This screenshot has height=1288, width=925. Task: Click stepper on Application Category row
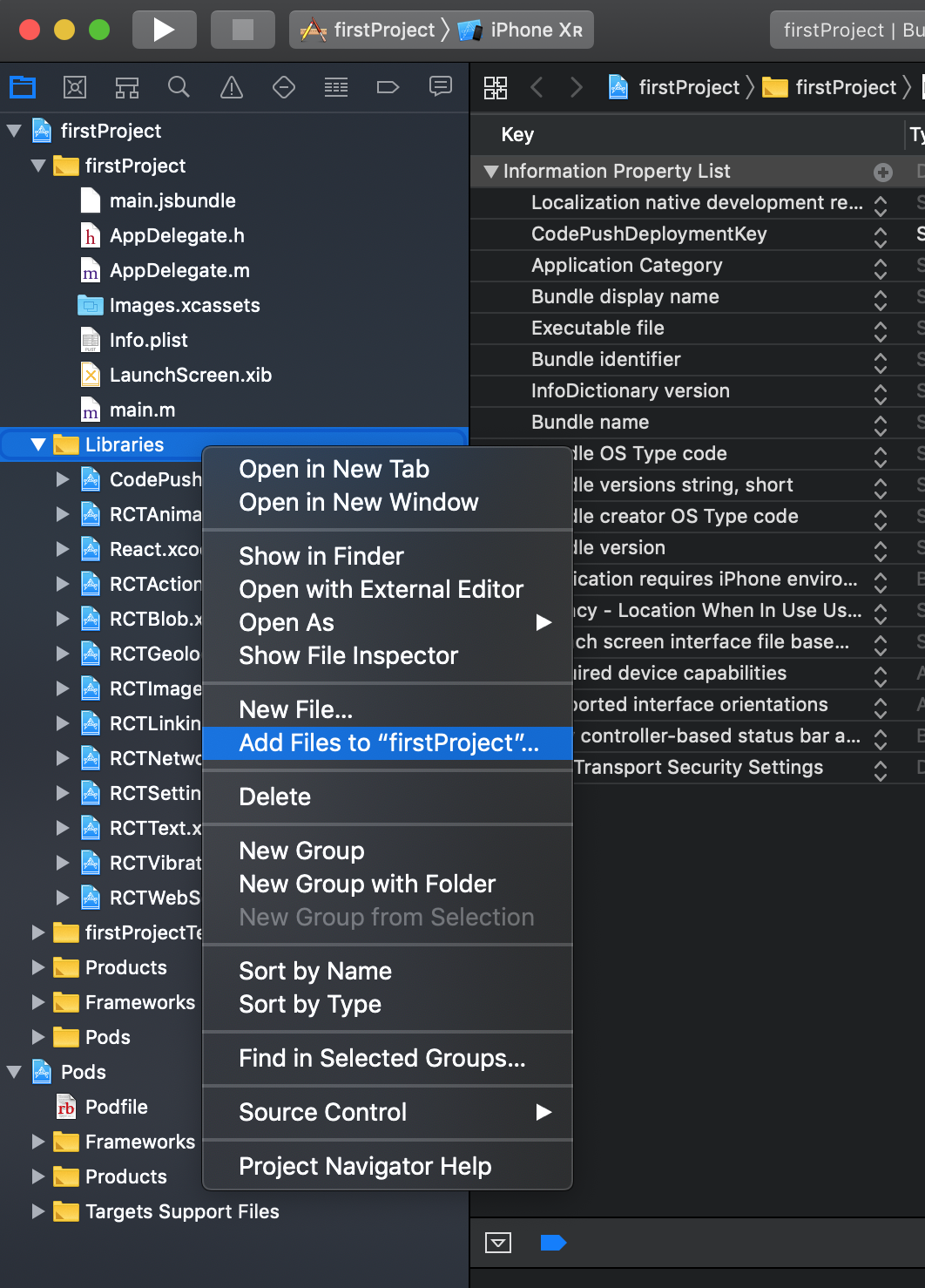[x=881, y=268]
